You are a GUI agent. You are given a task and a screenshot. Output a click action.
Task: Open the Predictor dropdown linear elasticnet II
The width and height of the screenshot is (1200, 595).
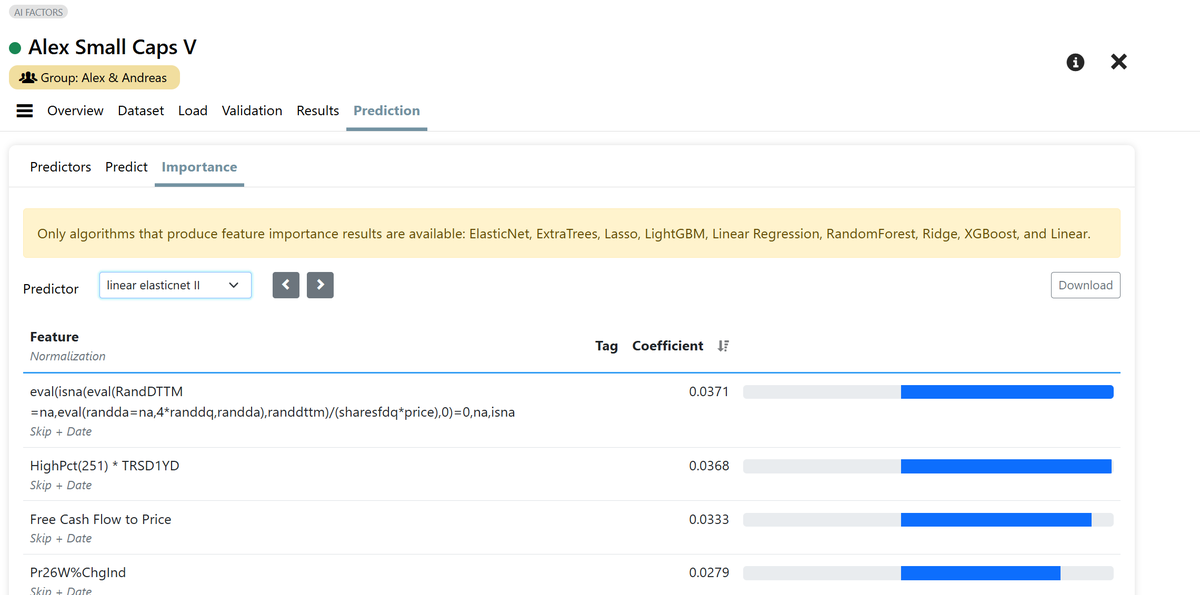(175, 285)
